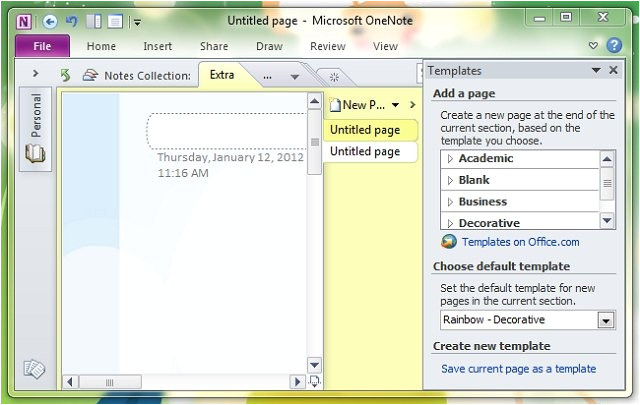
Task: Click the horizontal scrollbar thumb
Action: [110, 382]
